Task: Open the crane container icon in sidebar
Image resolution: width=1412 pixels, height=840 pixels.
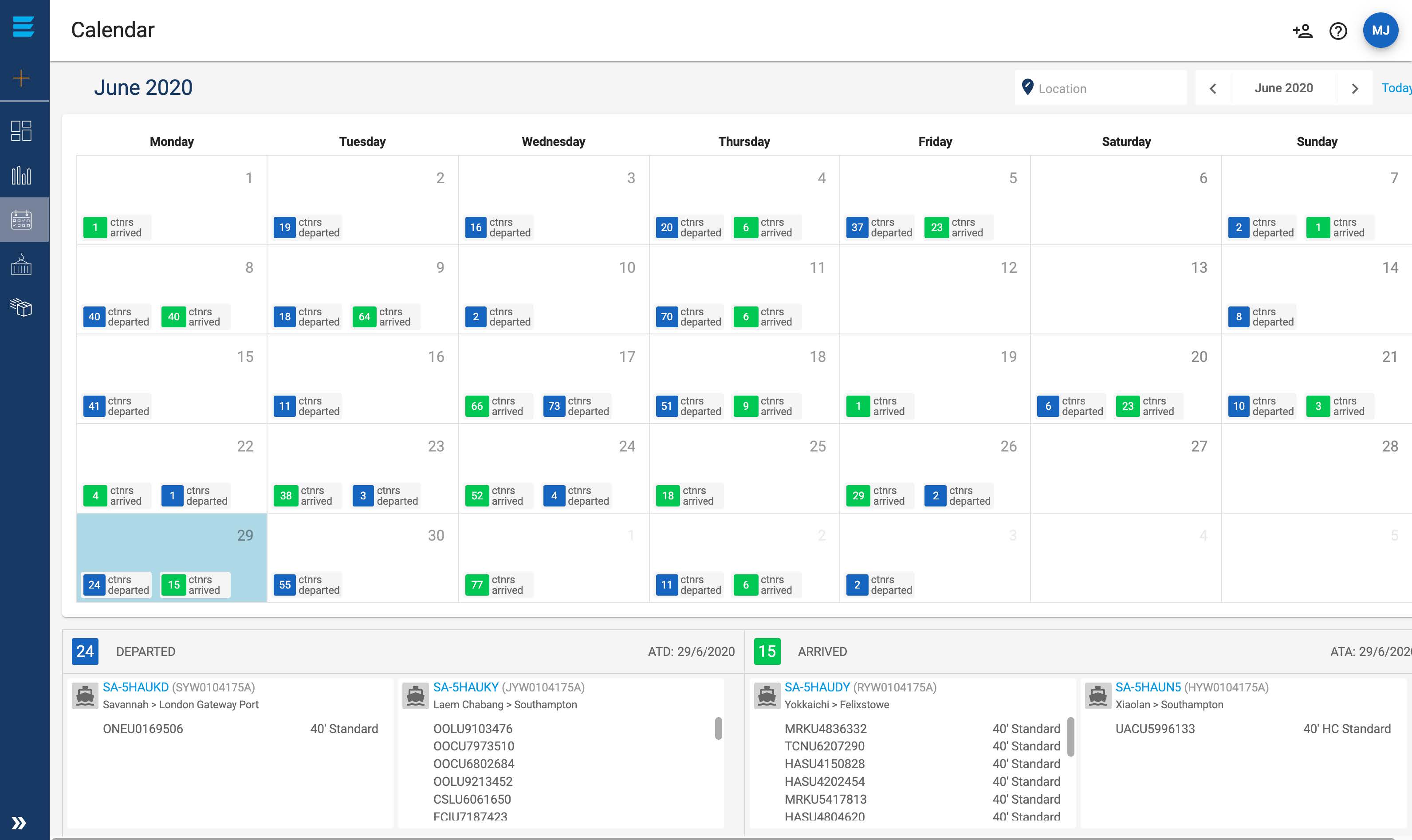Action: pos(21,264)
